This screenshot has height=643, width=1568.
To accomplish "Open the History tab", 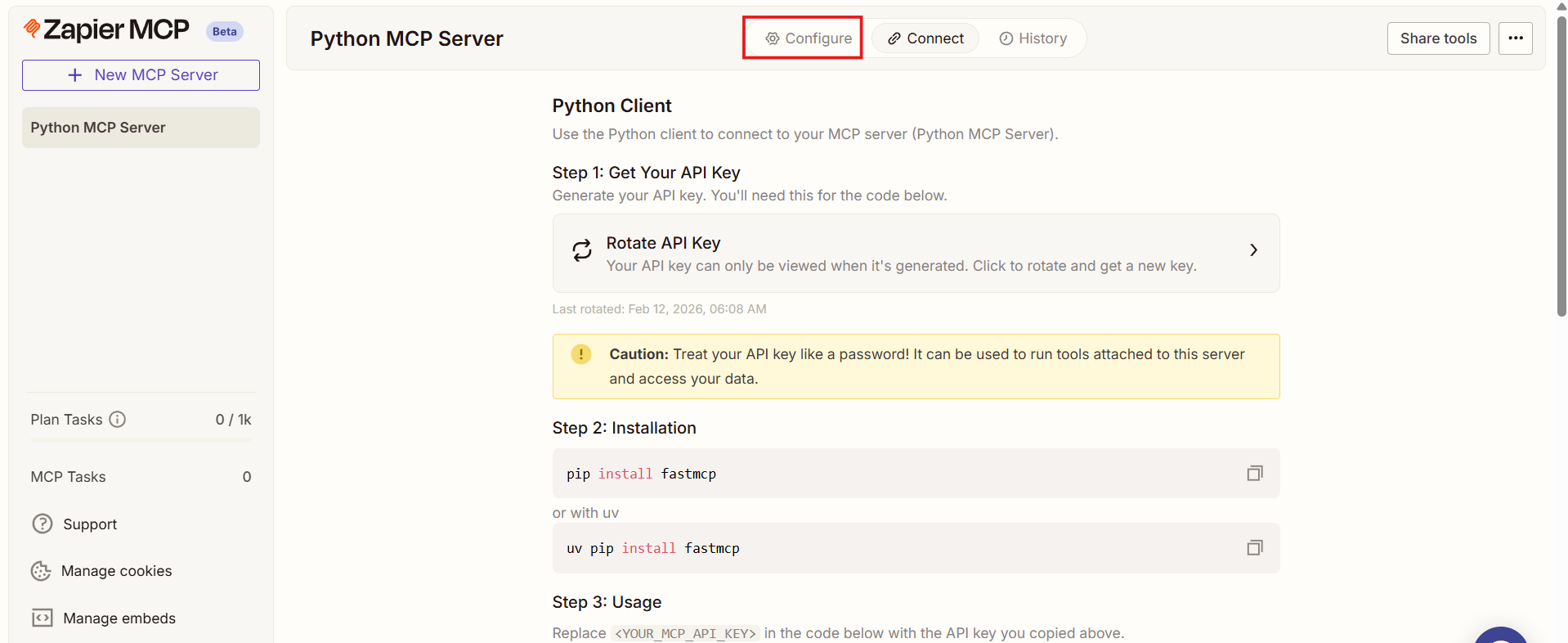I will (1033, 38).
